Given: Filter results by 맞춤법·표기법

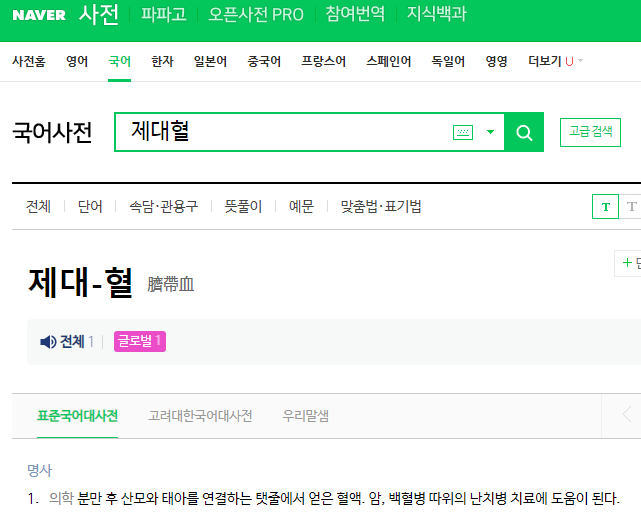Looking at the screenshot, I should [381, 206].
